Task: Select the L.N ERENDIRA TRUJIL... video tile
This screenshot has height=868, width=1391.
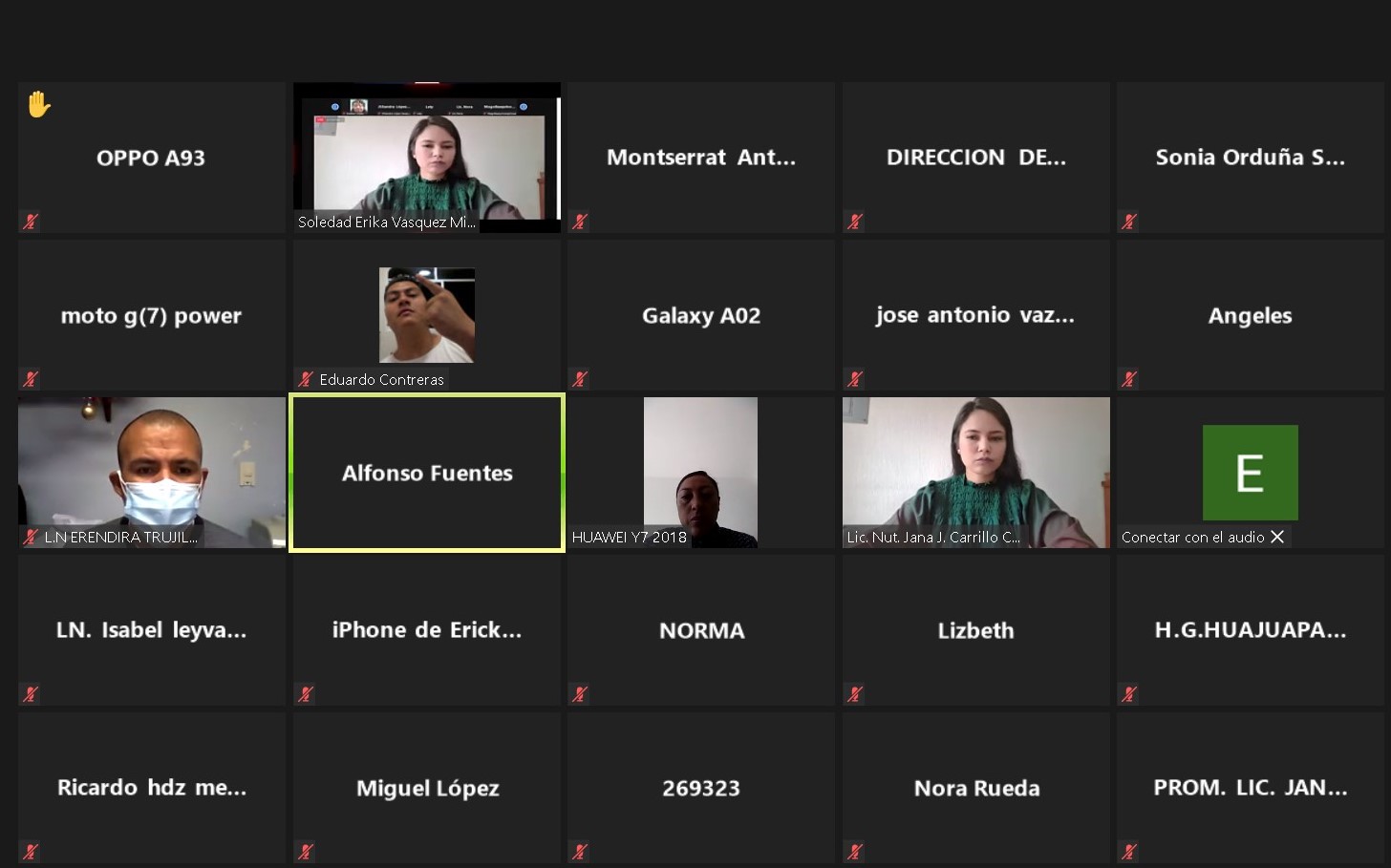Action: (152, 473)
